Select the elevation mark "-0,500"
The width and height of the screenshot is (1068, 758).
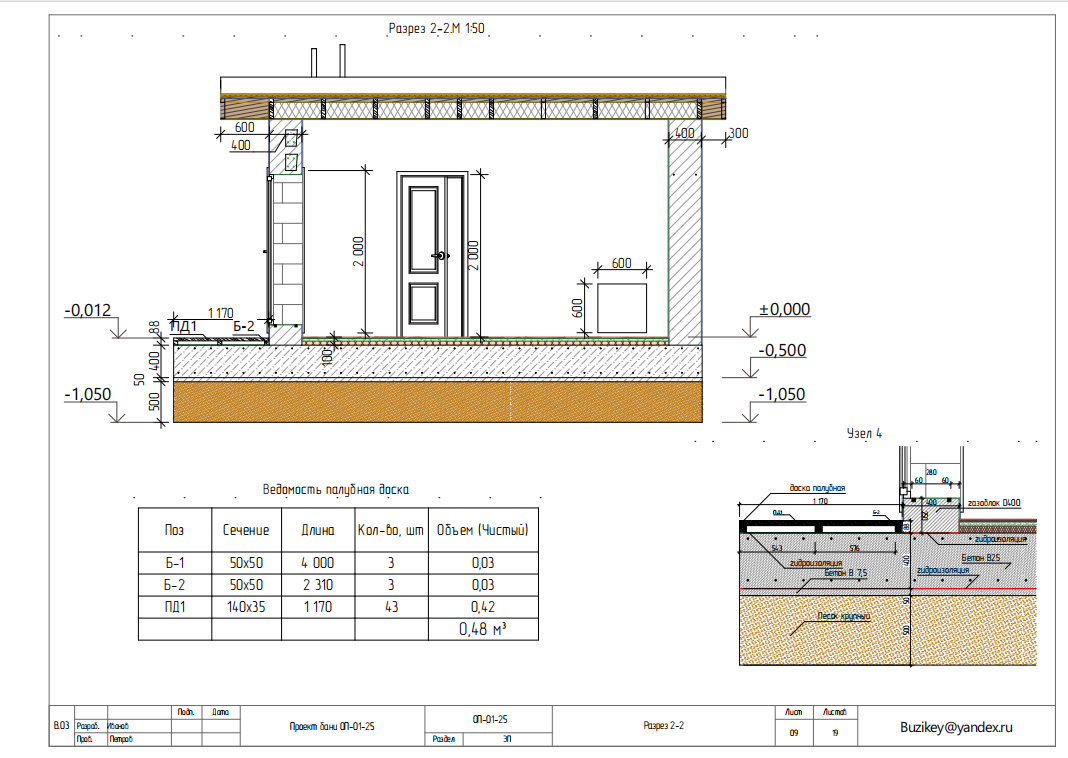[x=783, y=350]
